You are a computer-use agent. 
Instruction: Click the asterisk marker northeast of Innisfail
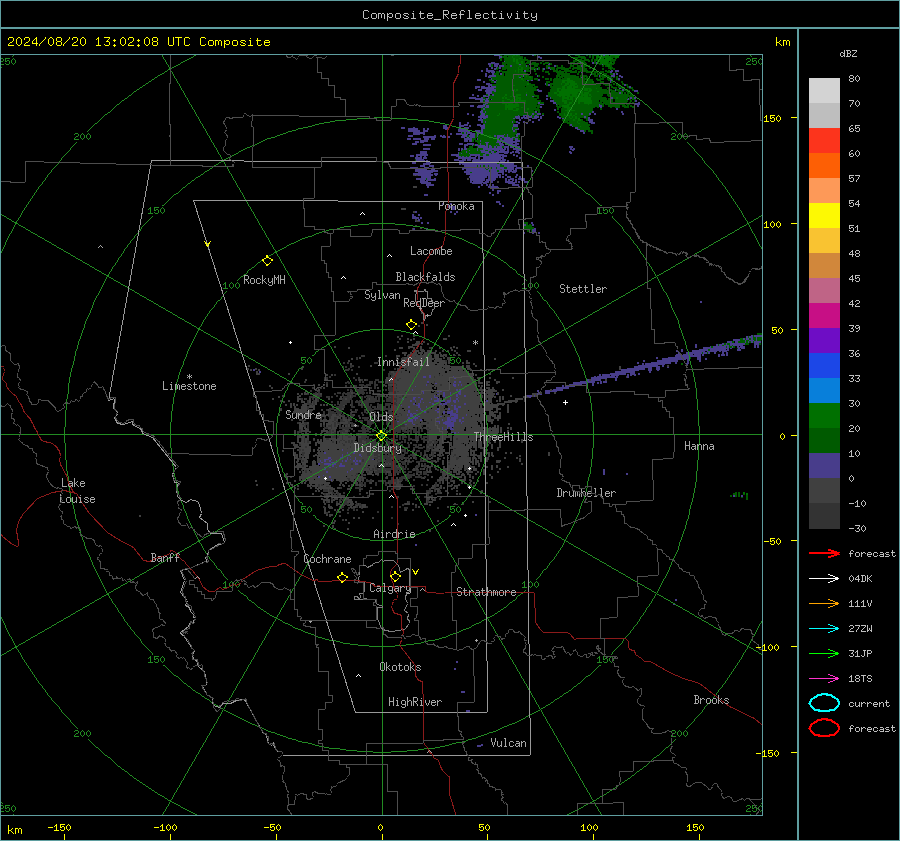coord(475,343)
